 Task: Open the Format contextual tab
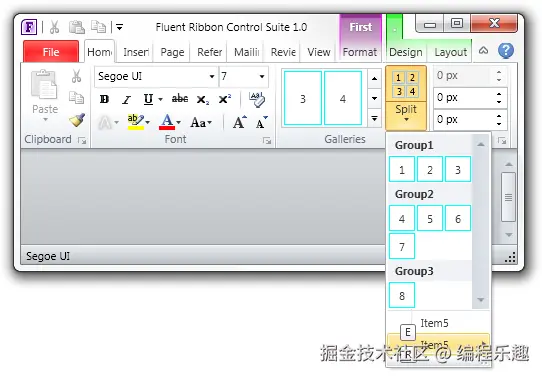(359, 52)
